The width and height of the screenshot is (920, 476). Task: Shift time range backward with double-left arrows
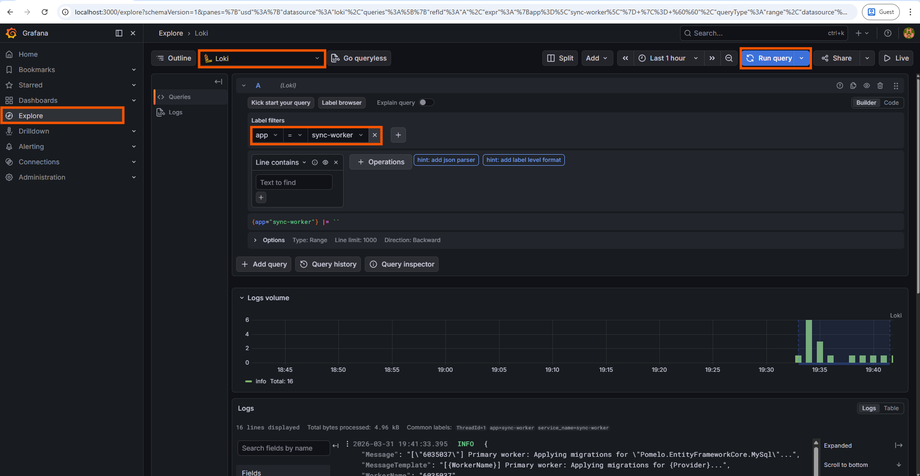click(626, 58)
